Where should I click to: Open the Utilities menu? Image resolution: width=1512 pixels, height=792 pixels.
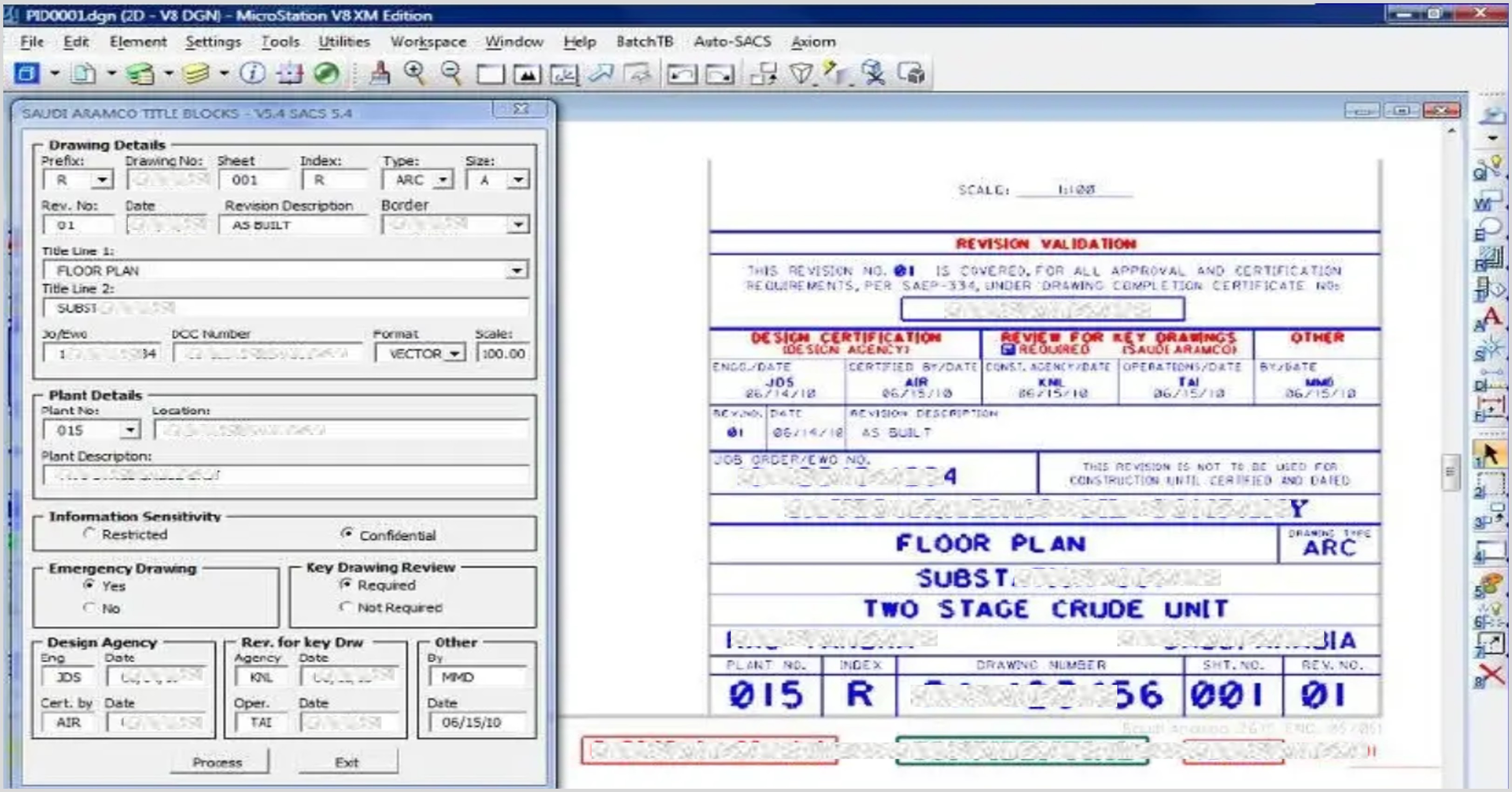coord(344,41)
